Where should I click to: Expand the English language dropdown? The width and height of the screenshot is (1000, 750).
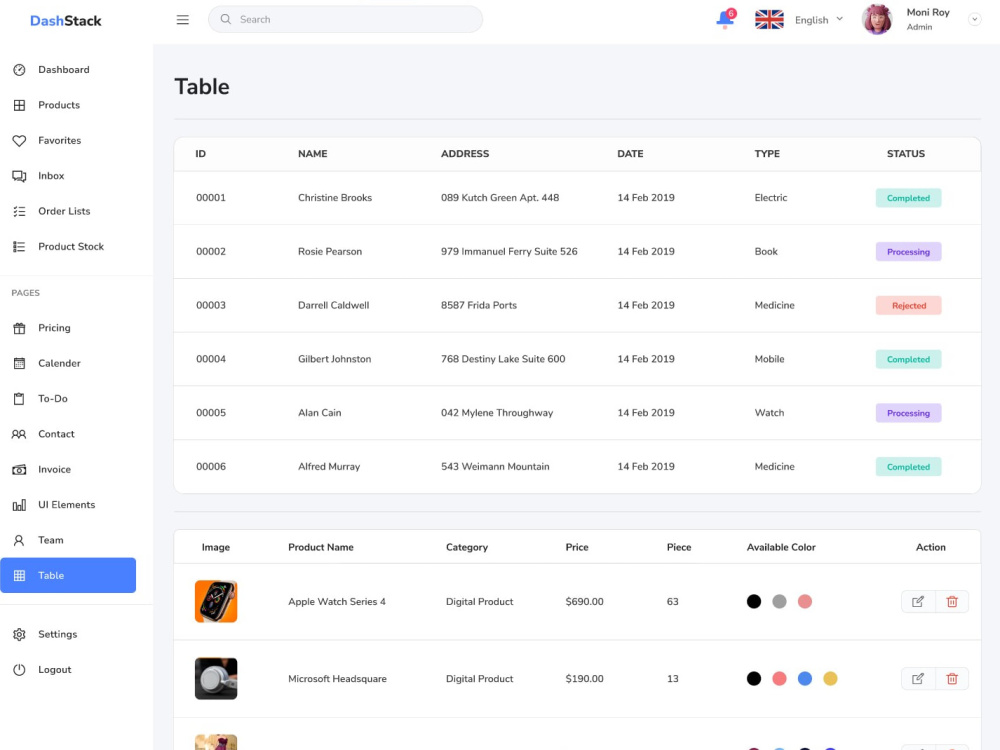coord(819,20)
